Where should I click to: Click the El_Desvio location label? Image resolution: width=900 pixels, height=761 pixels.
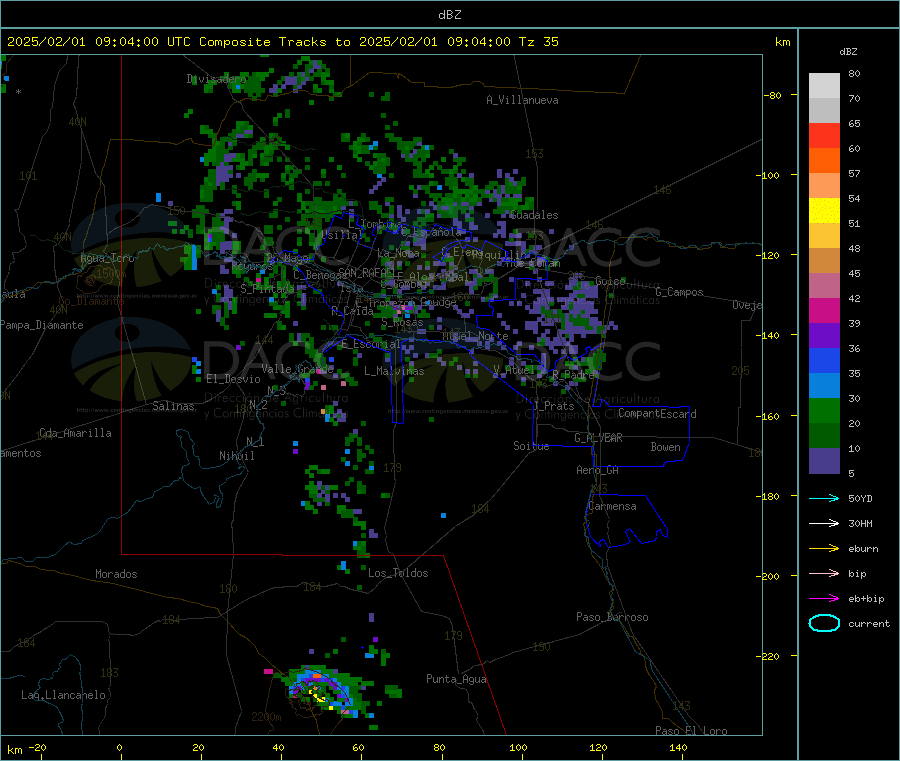click(x=233, y=379)
